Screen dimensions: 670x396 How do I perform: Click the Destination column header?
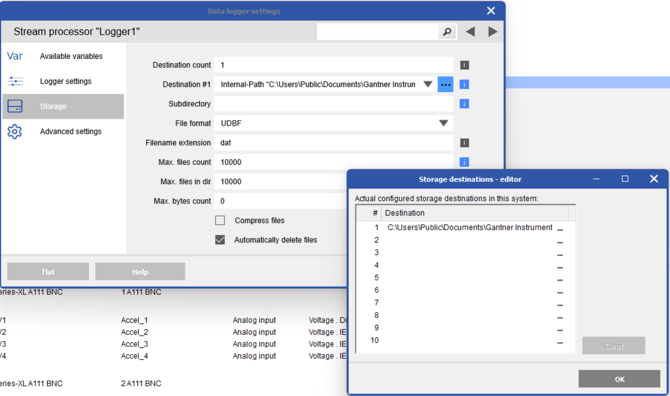475,213
